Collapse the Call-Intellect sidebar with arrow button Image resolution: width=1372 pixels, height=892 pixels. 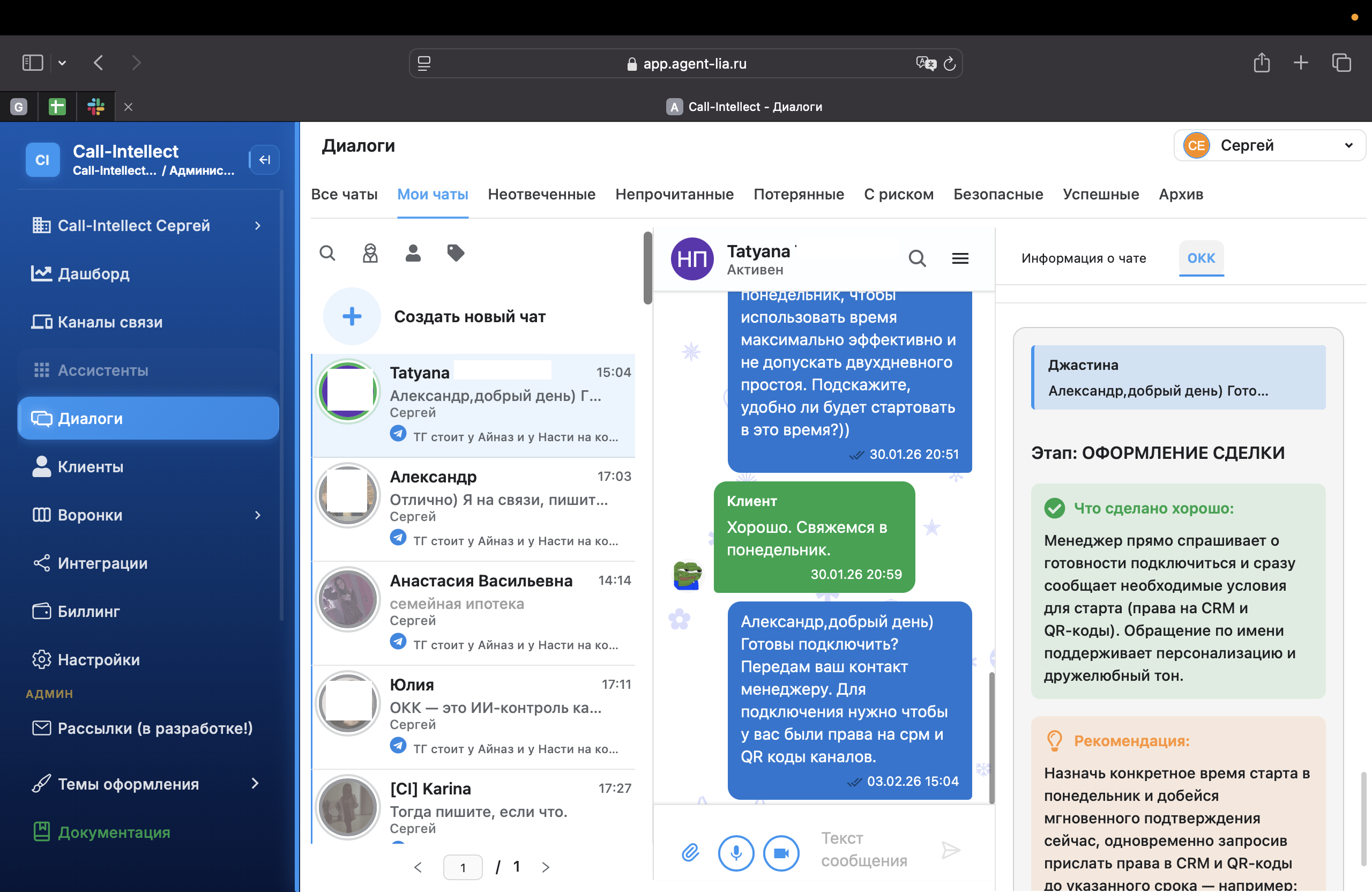click(265, 160)
